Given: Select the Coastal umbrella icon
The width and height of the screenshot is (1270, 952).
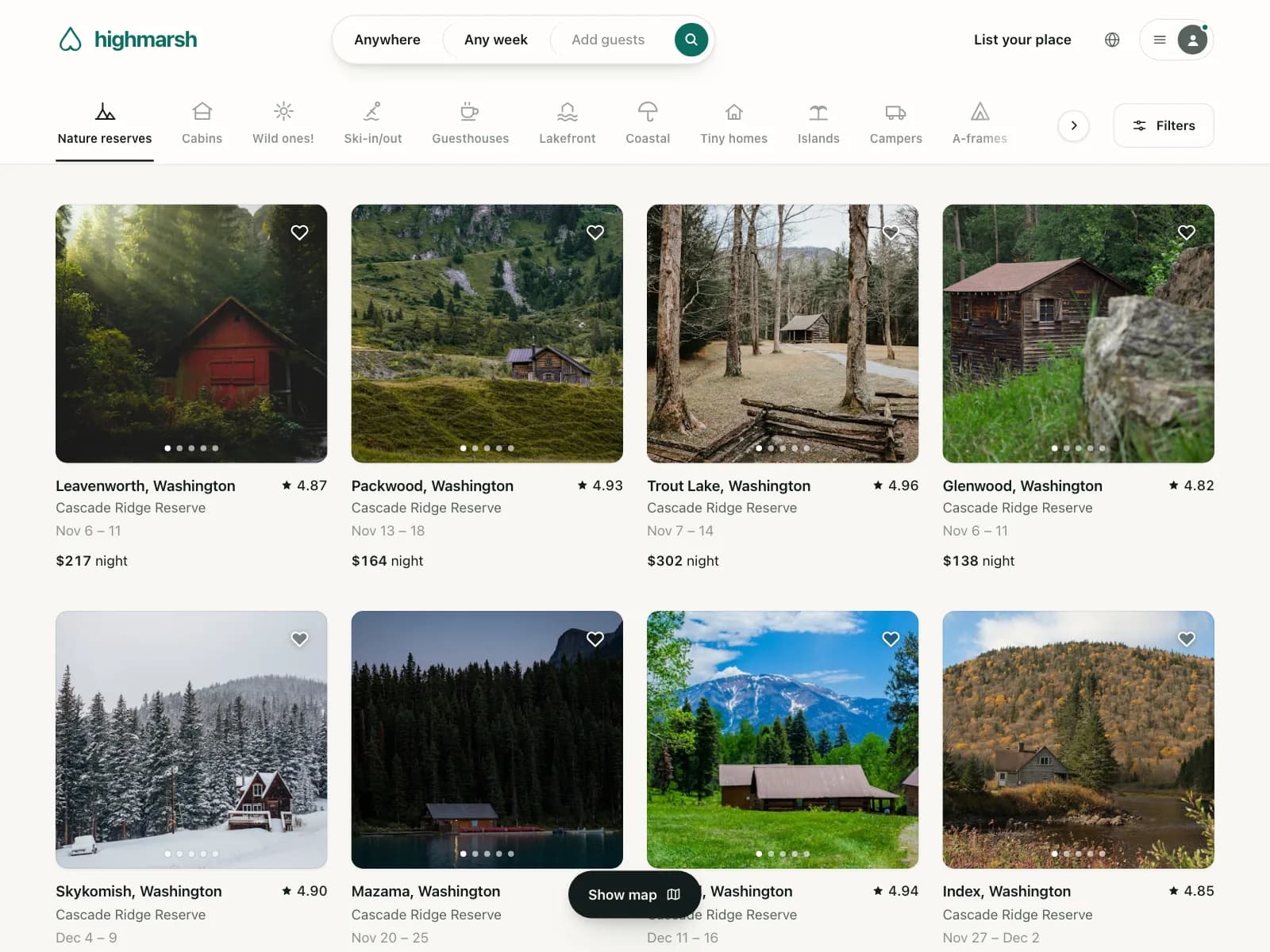Looking at the screenshot, I should [648, 111].
